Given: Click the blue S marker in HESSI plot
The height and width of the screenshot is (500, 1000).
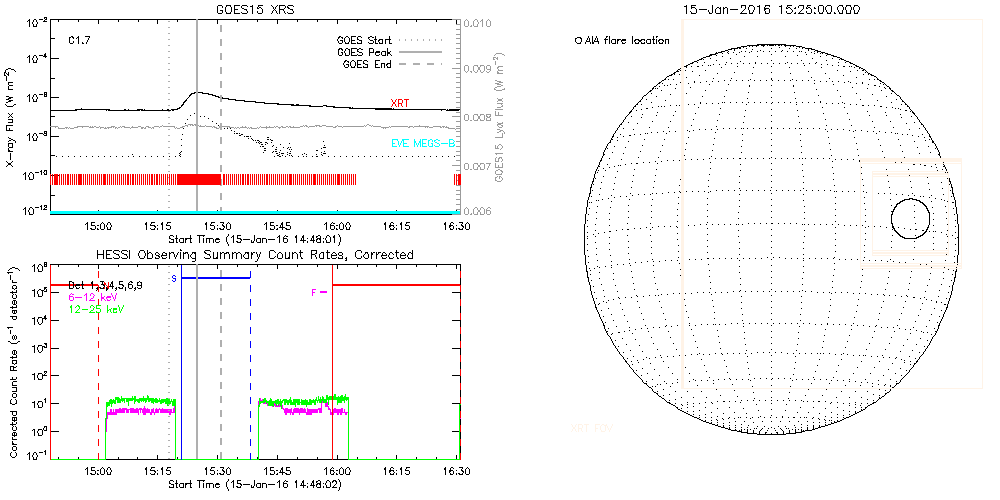Looking at the screenshot, I should (x=174, y=278).
